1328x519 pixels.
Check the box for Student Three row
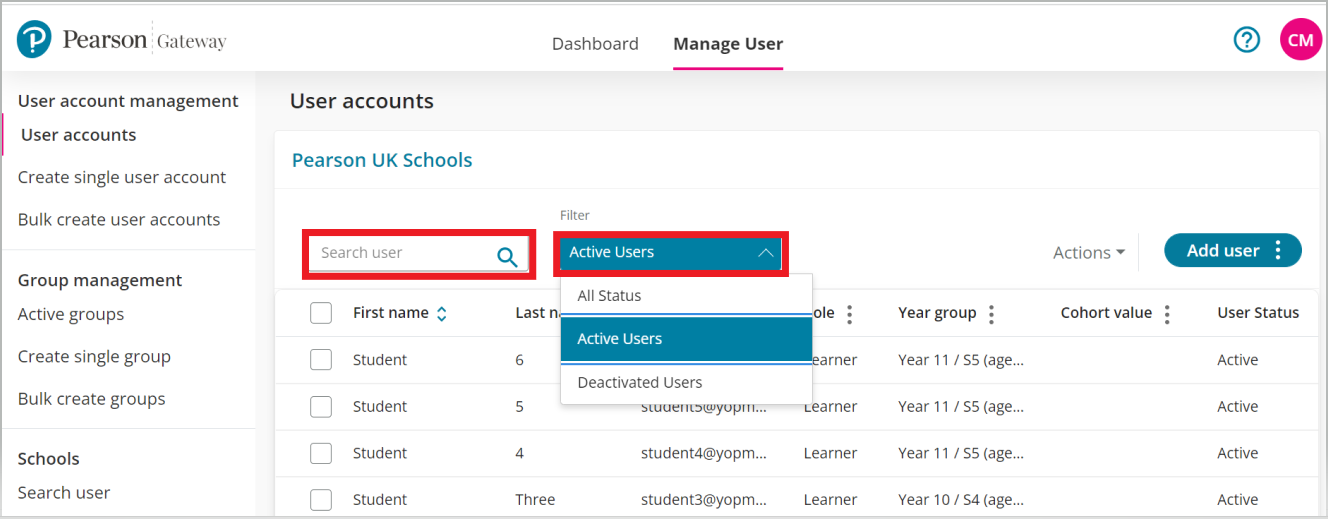(x=321, y=500)
